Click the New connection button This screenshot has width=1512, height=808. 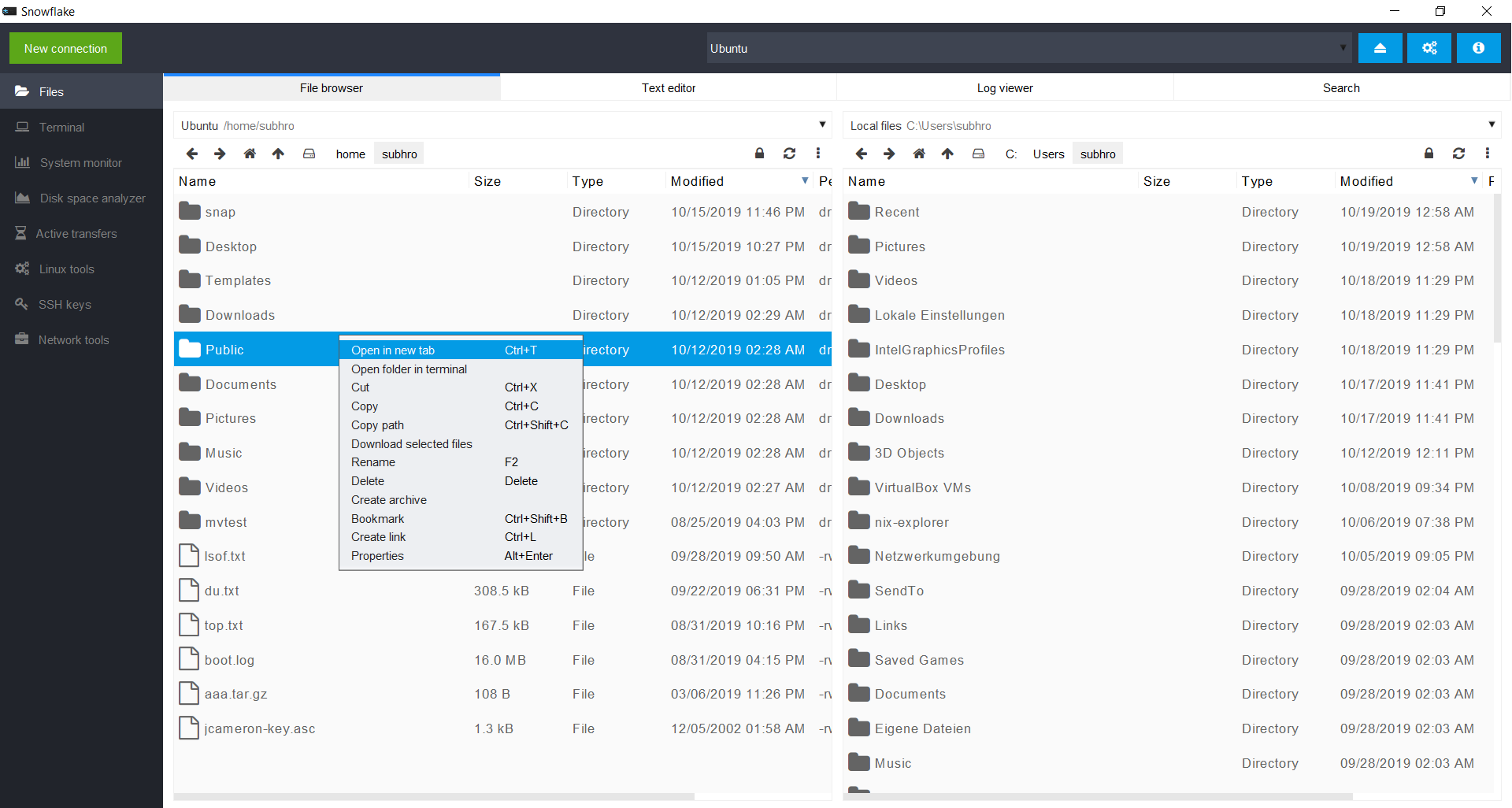tap(65, 48)
